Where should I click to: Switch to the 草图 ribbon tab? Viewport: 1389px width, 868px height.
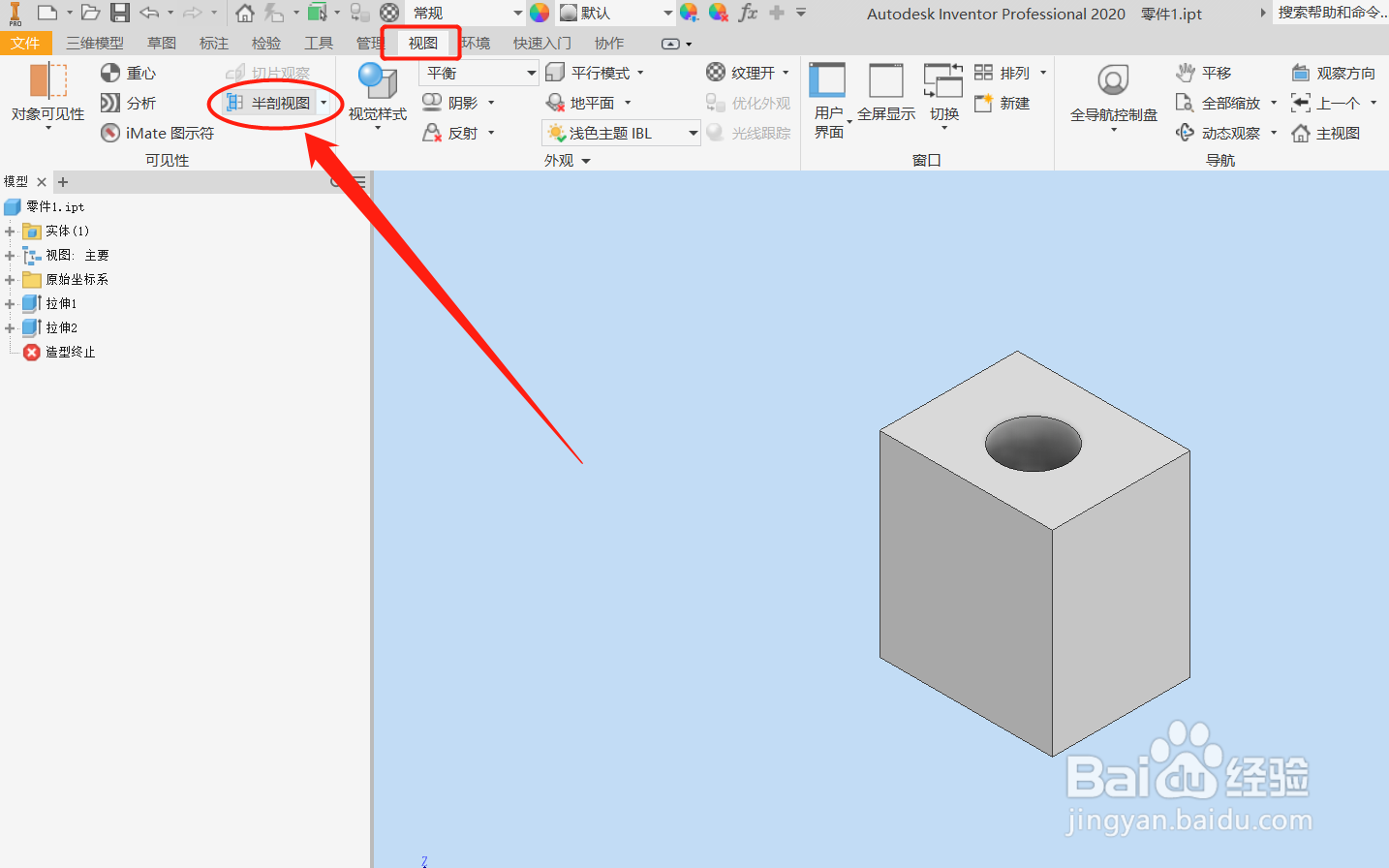162,44
